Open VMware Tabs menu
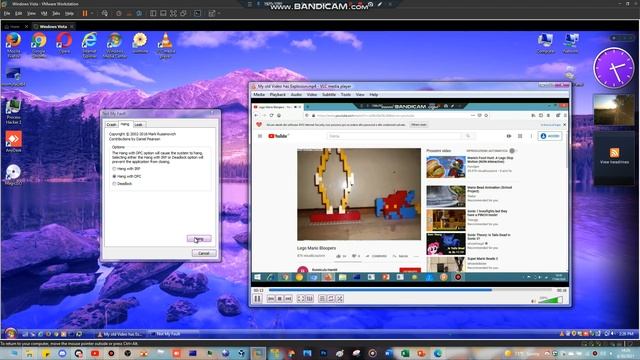Viewport: 640px width, 360px height. pos(56,13)
